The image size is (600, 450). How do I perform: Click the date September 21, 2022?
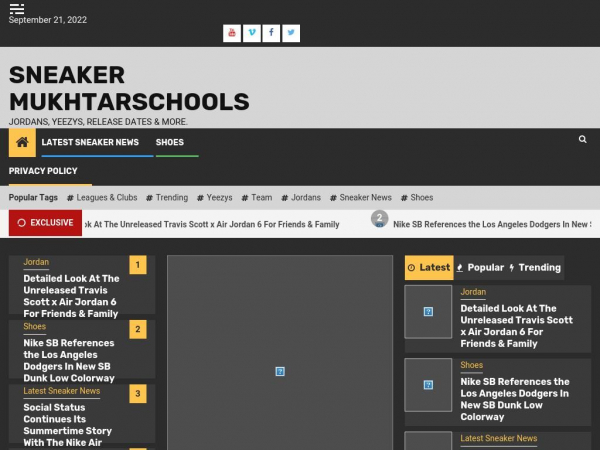point(48,20)
